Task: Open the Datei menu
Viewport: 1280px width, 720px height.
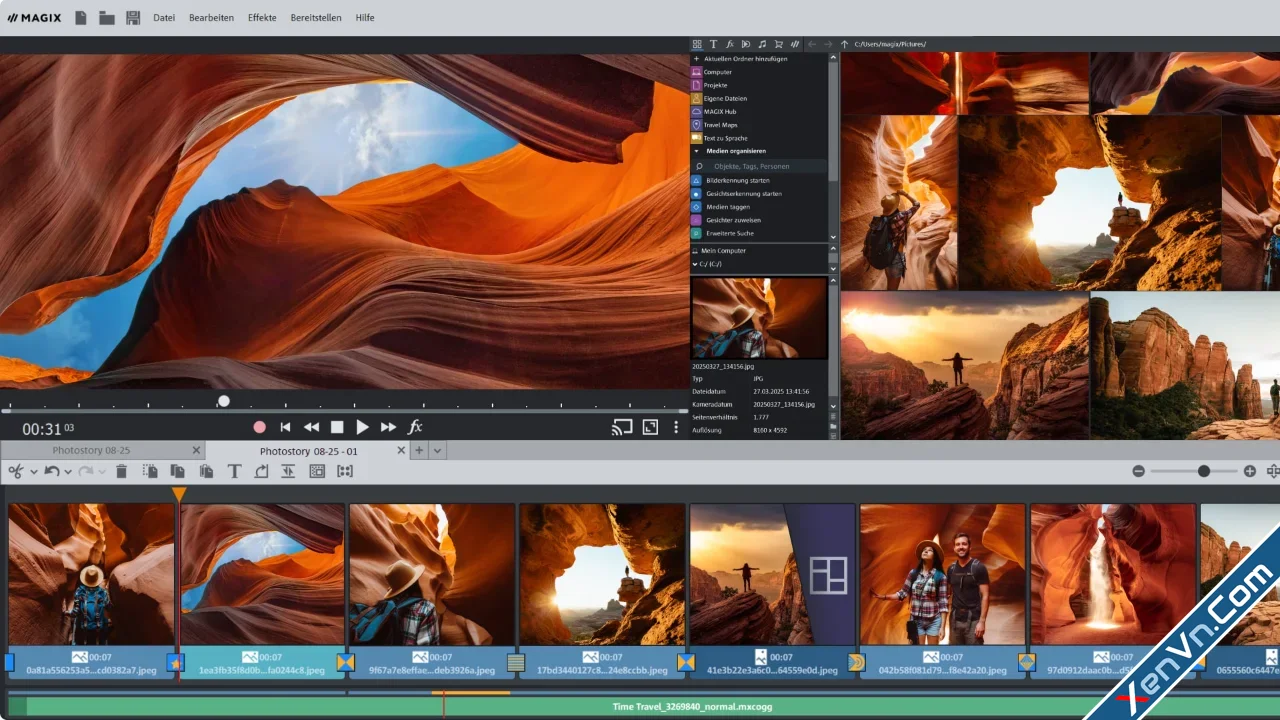Action: (164, 17)
